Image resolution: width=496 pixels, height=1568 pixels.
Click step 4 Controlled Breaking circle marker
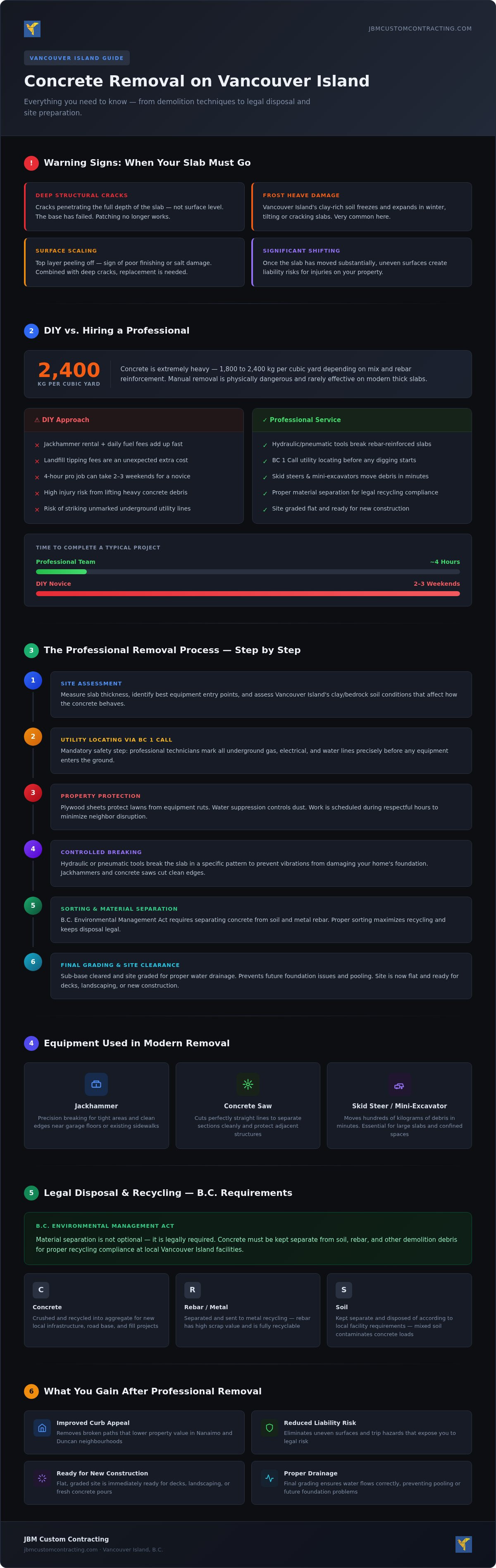pyautogui.click(x=33, y=849)
